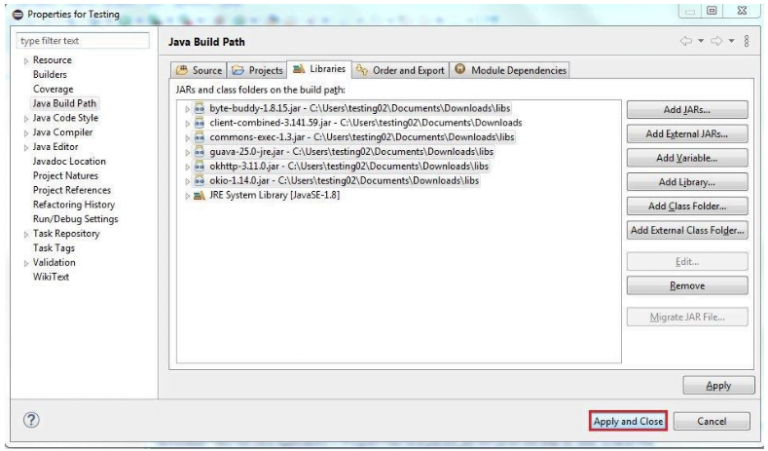This screenshot has width=768, height=451.
Task: Open the view menu dots icon
Action: (x=746, y=41)
